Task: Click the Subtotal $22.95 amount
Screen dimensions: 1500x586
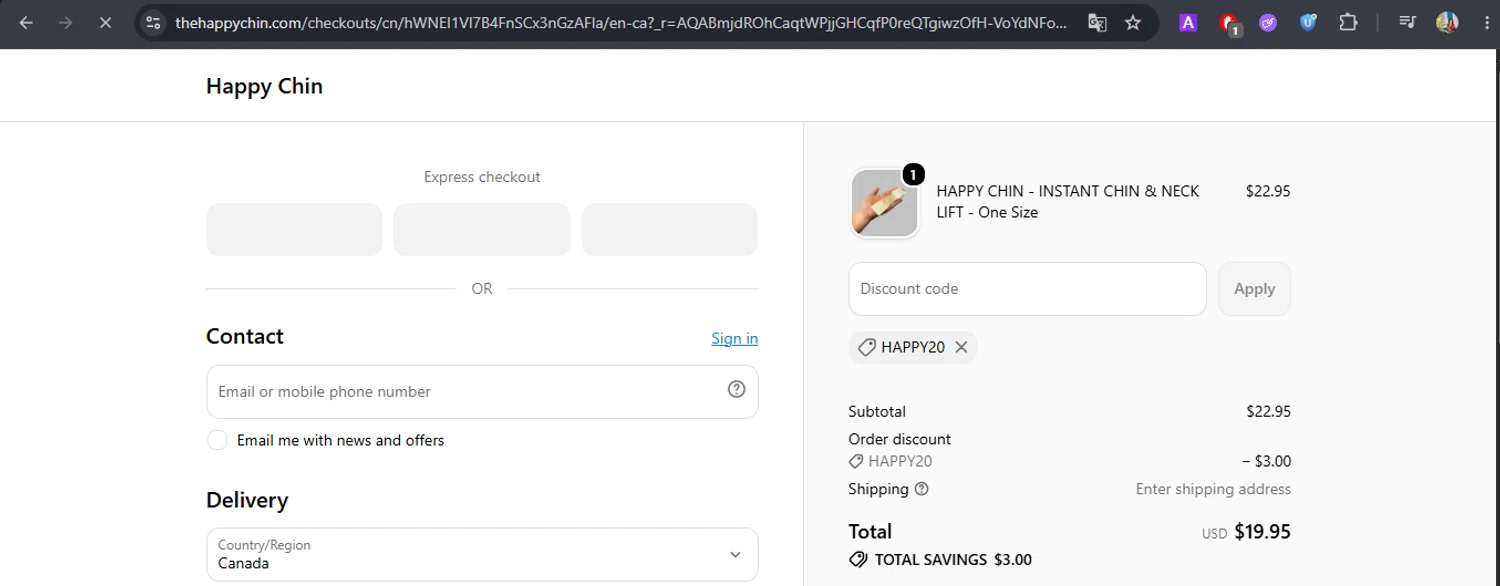Action: point(1268,411)
